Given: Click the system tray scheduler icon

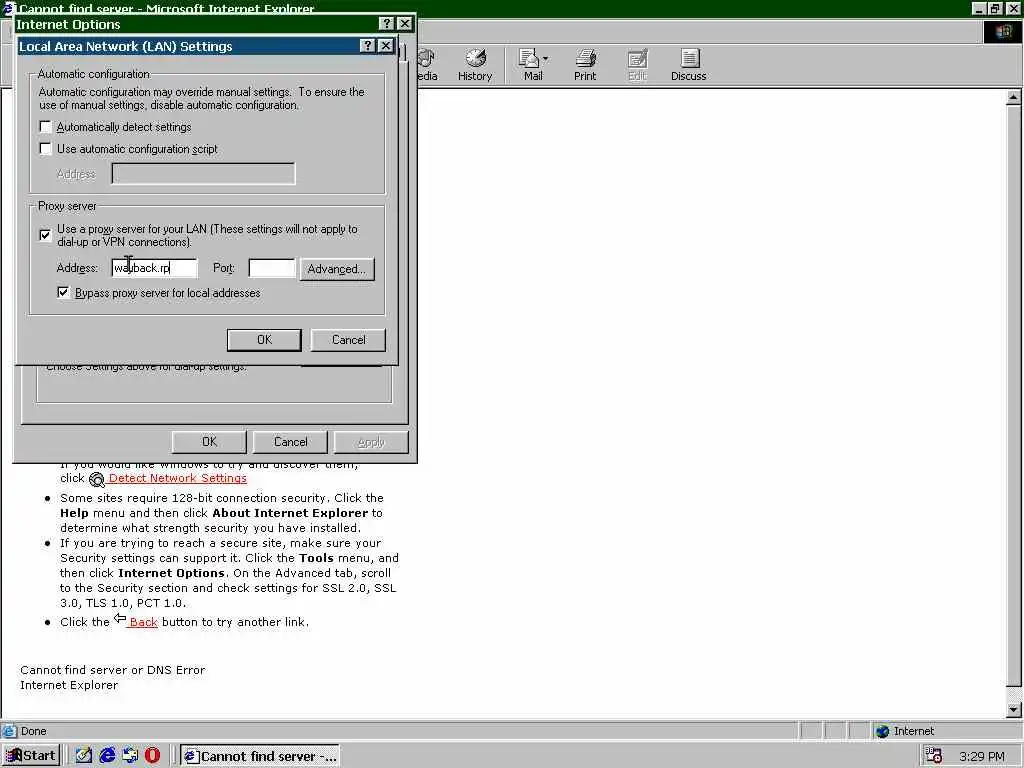Looking at the screenshot, I should [x=934, y=756].
